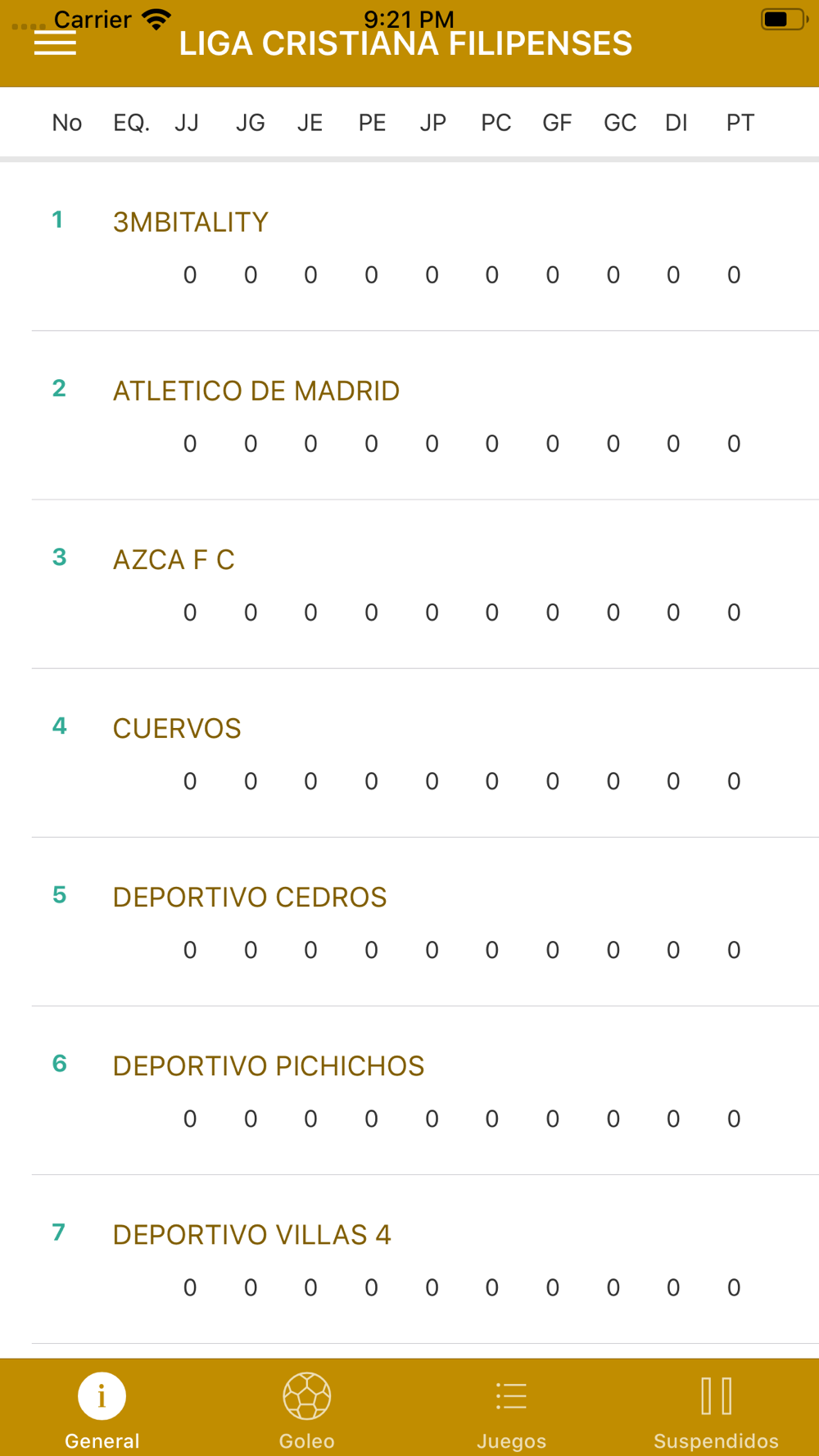Tap the Juegos list icon
819x1456 pixels.
point(511,1396)
